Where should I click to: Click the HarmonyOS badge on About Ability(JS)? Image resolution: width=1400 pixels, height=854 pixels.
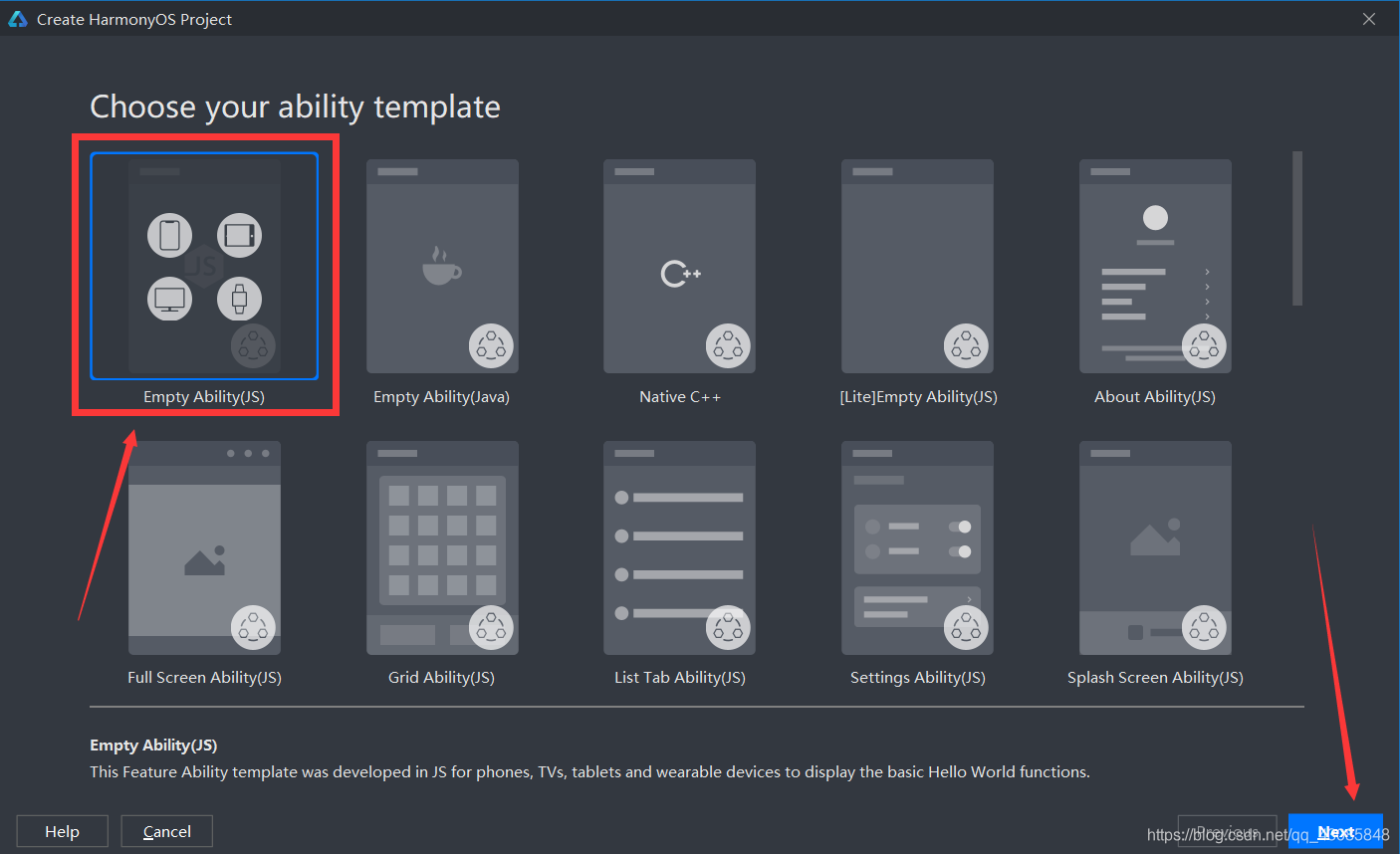tap(1204, 345)
